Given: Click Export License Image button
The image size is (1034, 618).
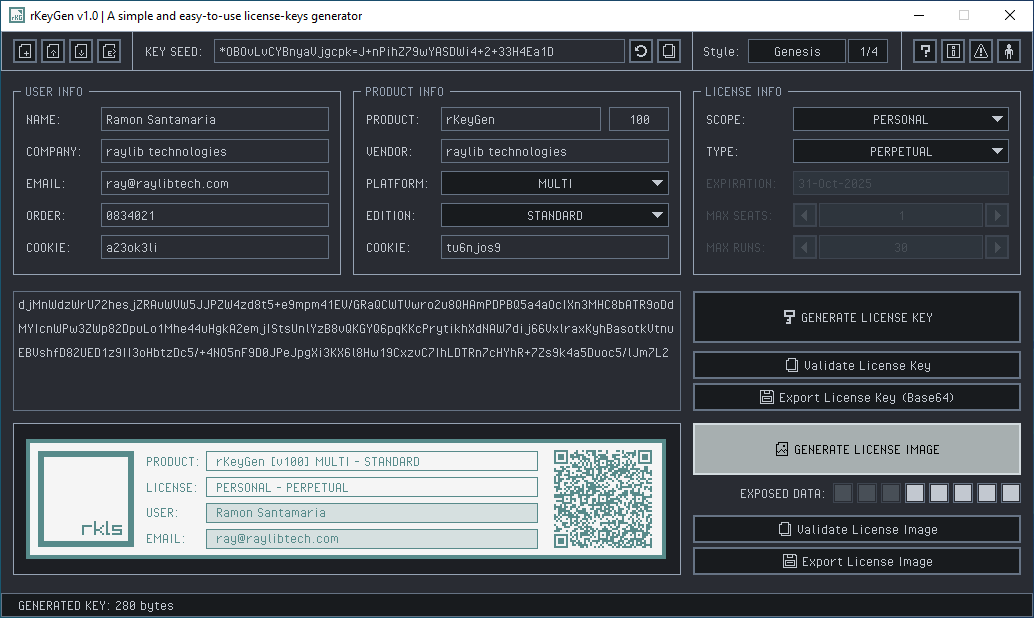Looking at the screenshot, I should 857,561.
